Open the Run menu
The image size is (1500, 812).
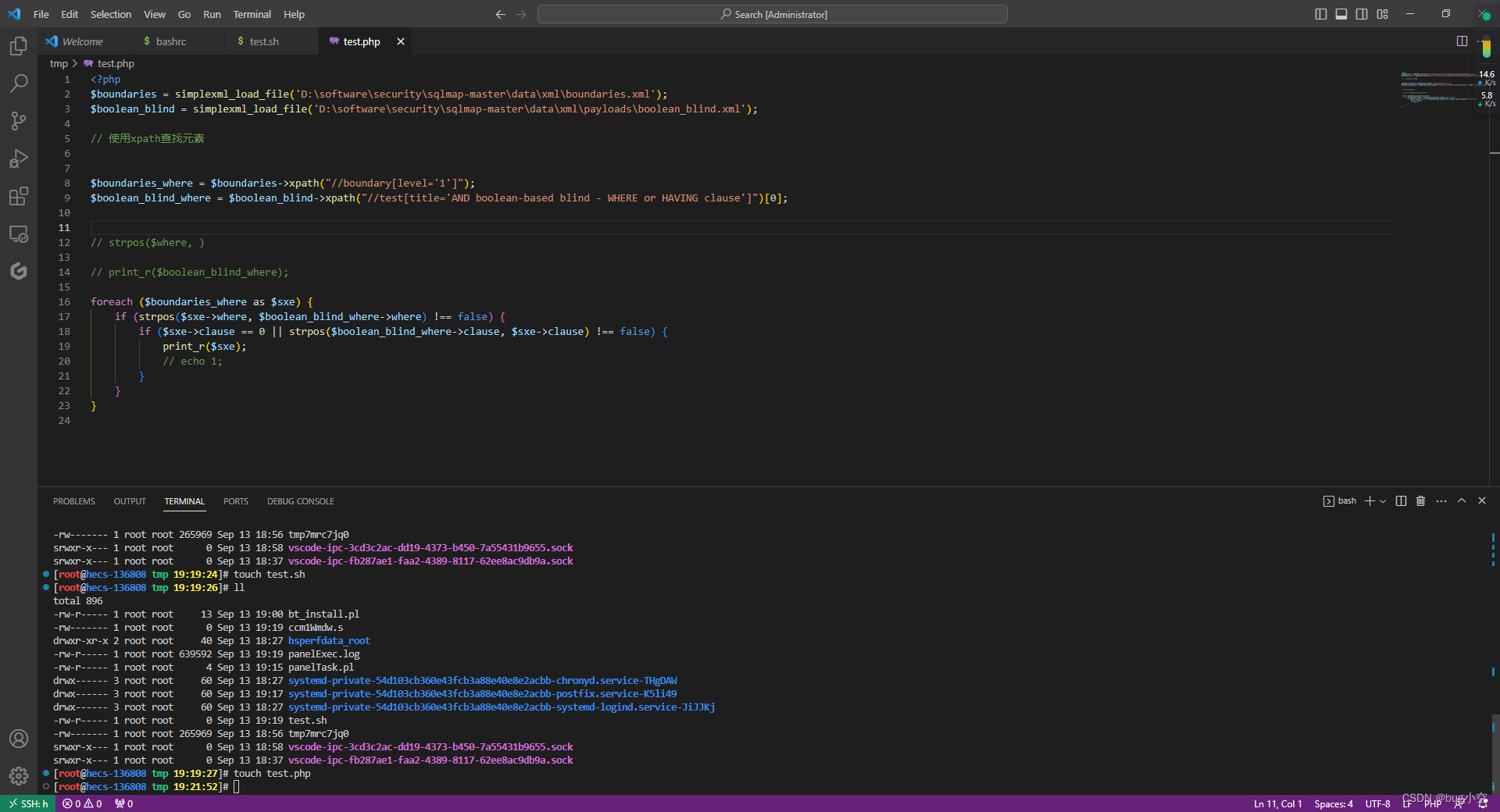[212, 14]
